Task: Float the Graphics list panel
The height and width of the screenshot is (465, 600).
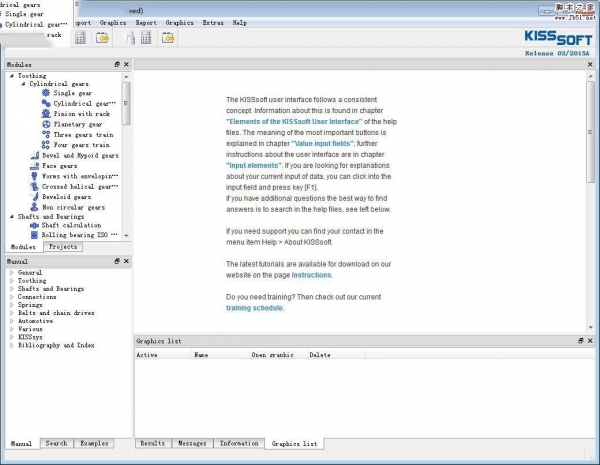Action: [x=581, y=341]
